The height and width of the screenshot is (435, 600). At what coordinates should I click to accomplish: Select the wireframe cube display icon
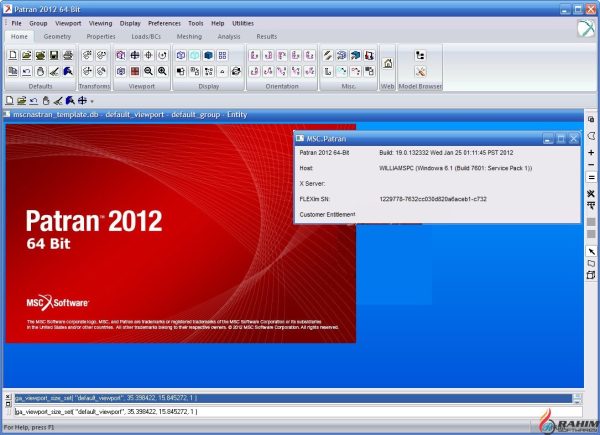point(181,55)
